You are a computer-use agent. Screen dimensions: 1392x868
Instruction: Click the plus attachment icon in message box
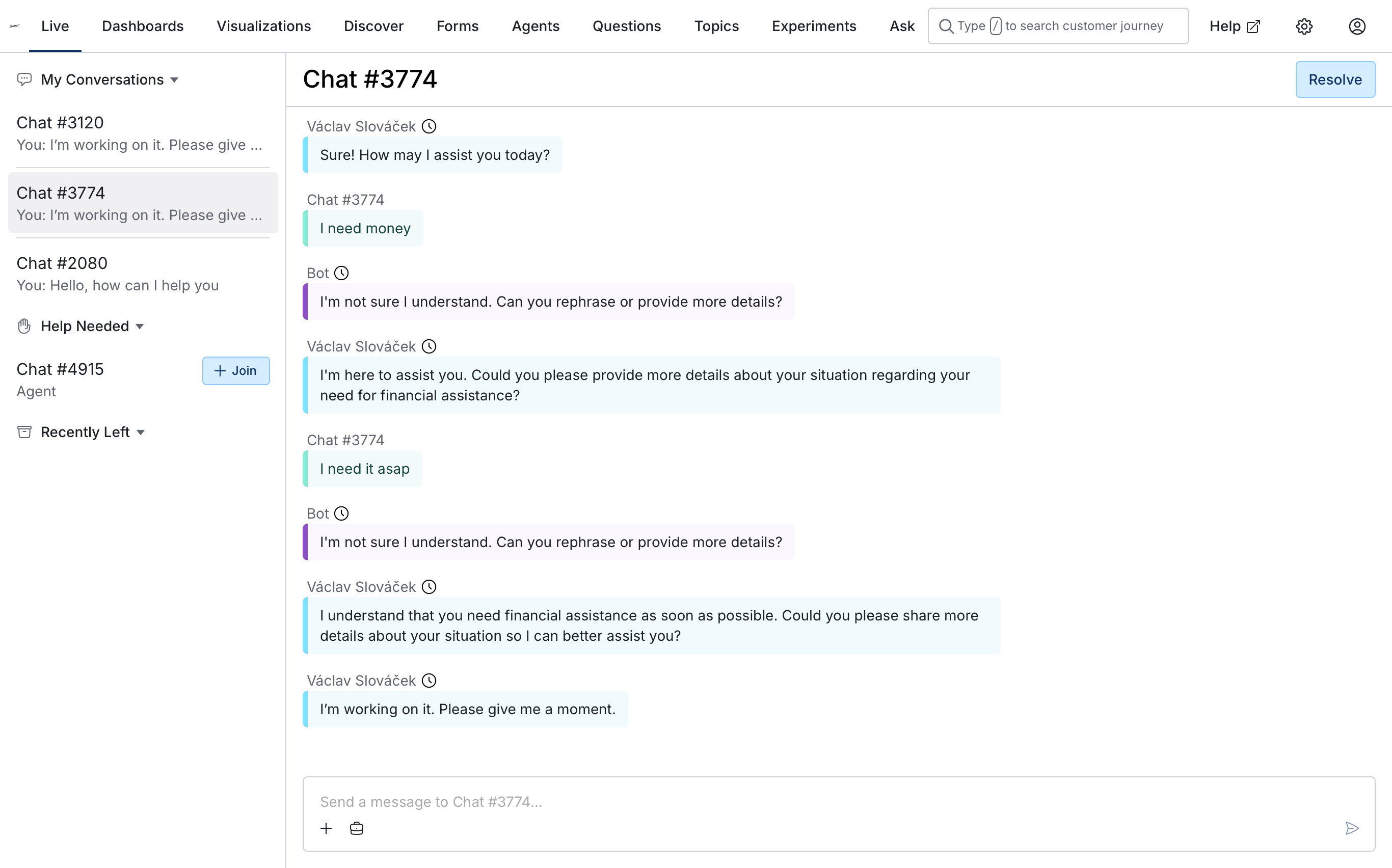coord(326,828)
